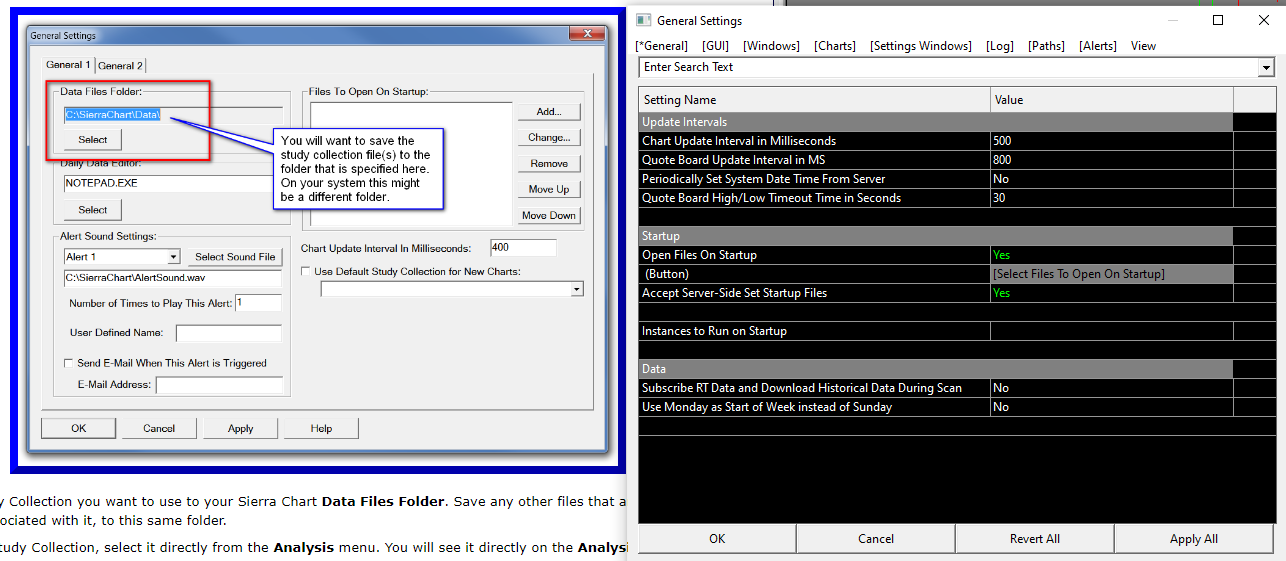
Task: Open the [*General] settings tab
Action: [x=662, y=46]
